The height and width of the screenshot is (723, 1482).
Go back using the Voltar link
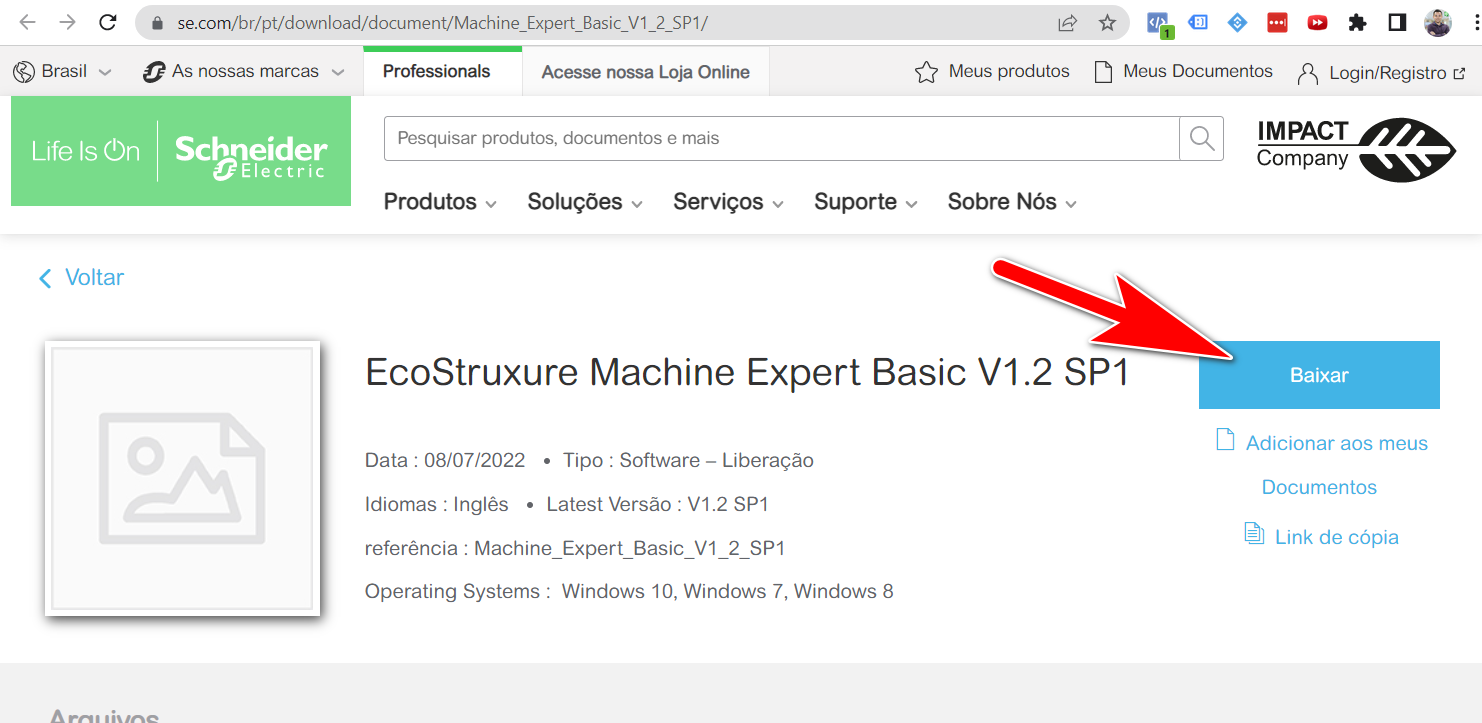click(82, 278)
